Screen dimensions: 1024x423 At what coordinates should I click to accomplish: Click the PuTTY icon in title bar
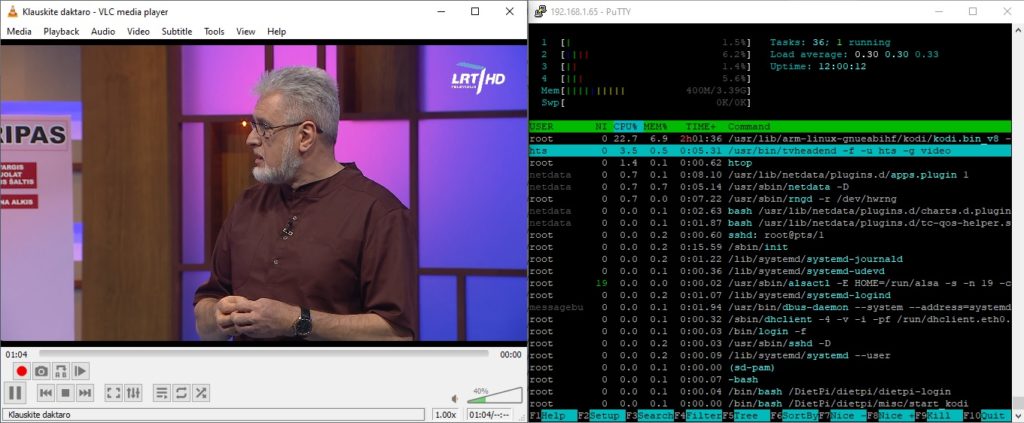tap(541, 12)
